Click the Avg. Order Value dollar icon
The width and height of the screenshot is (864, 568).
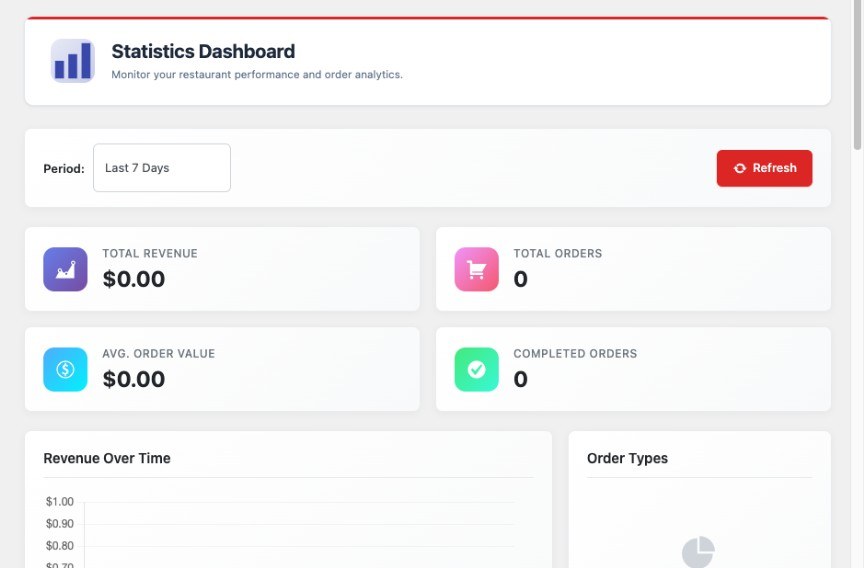[x=66, y=370]
